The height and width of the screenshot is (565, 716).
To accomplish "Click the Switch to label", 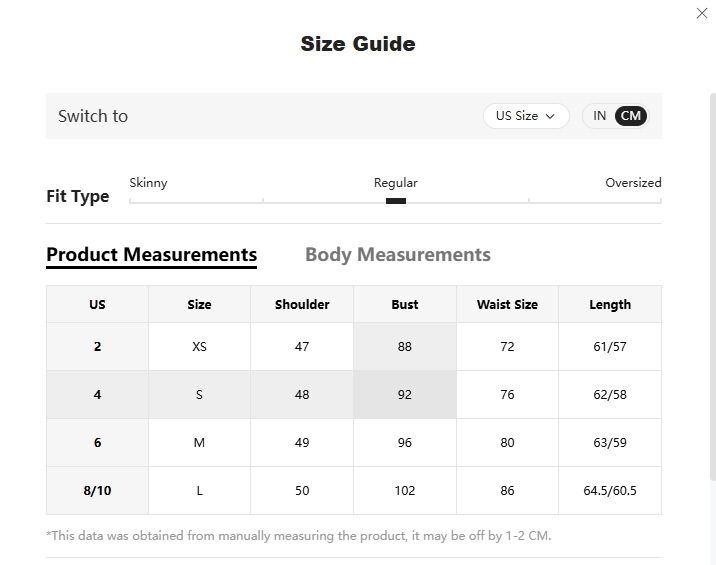I will (93, 116).
